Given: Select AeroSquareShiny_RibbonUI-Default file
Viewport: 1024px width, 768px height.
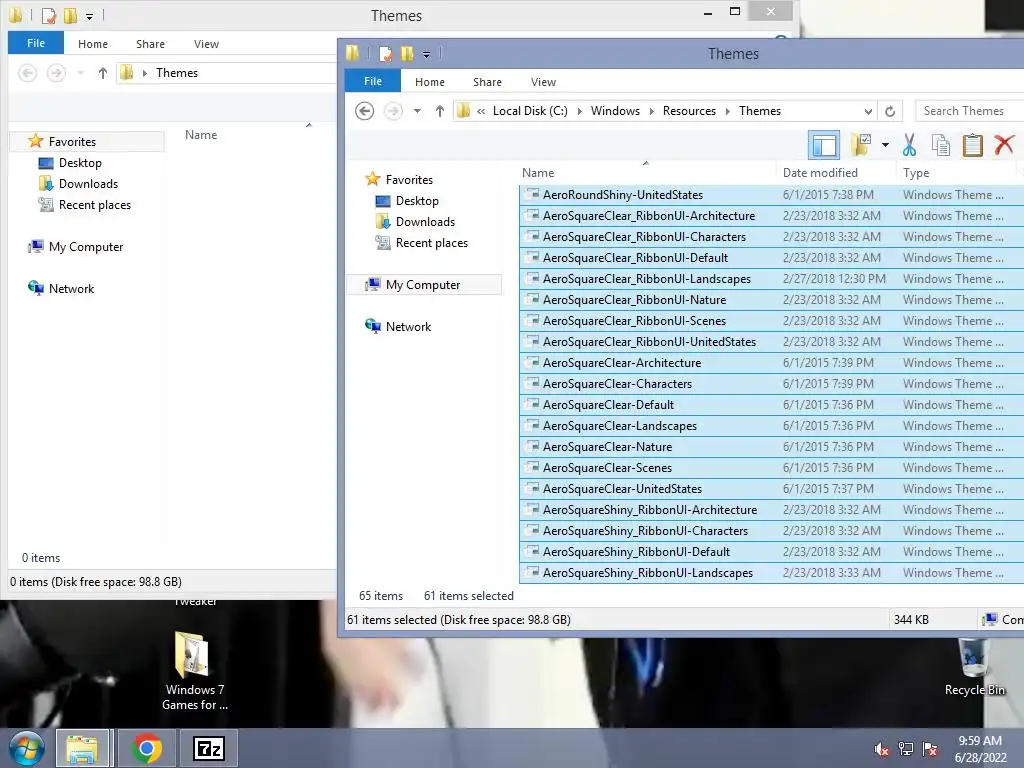Looking at the screenshot, I should (636, 552).
